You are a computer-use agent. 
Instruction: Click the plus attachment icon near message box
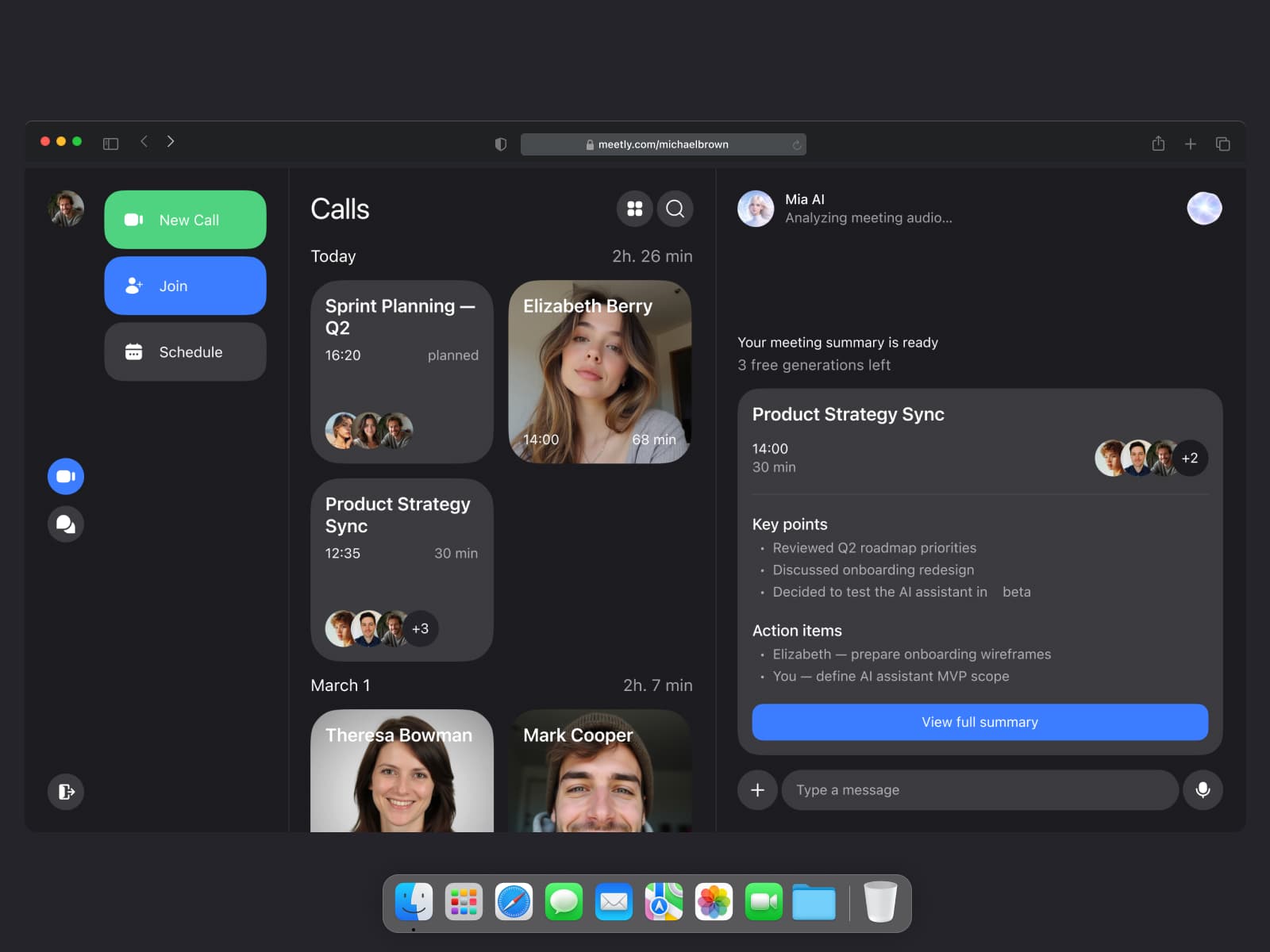757,789
